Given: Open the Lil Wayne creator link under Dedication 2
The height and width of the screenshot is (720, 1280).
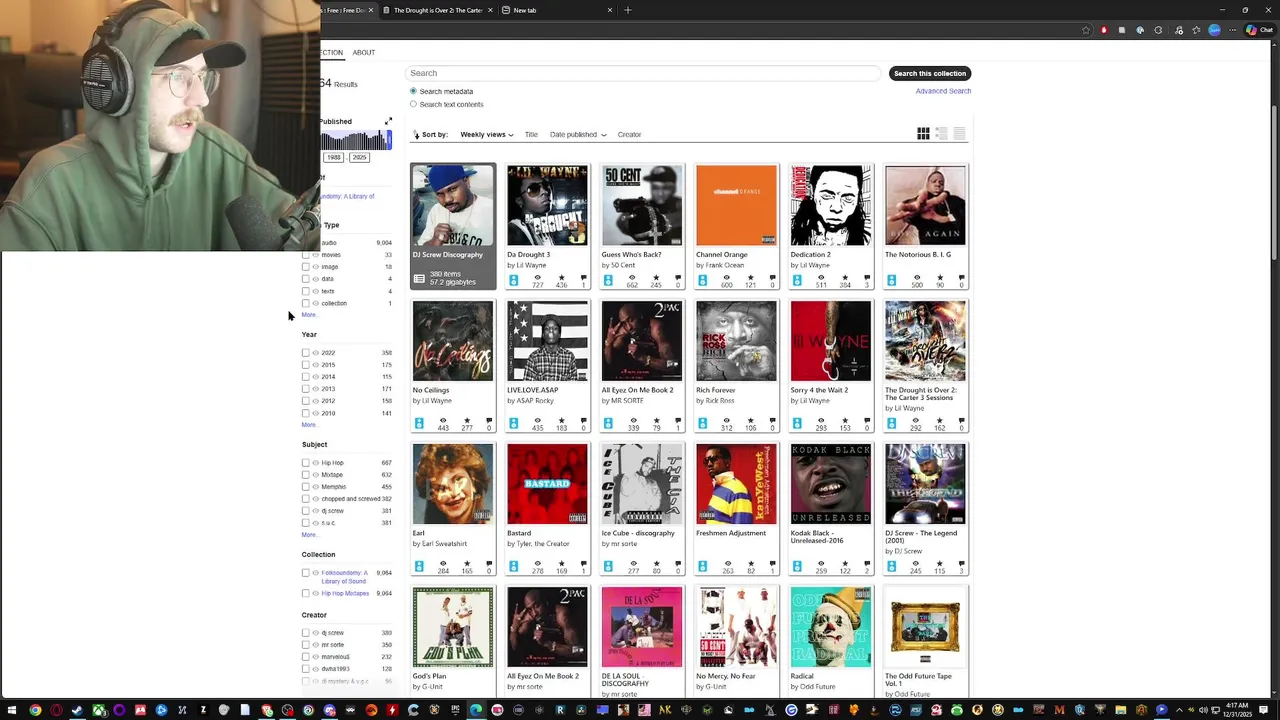Looking at the screenshot, I should point(814,265).
